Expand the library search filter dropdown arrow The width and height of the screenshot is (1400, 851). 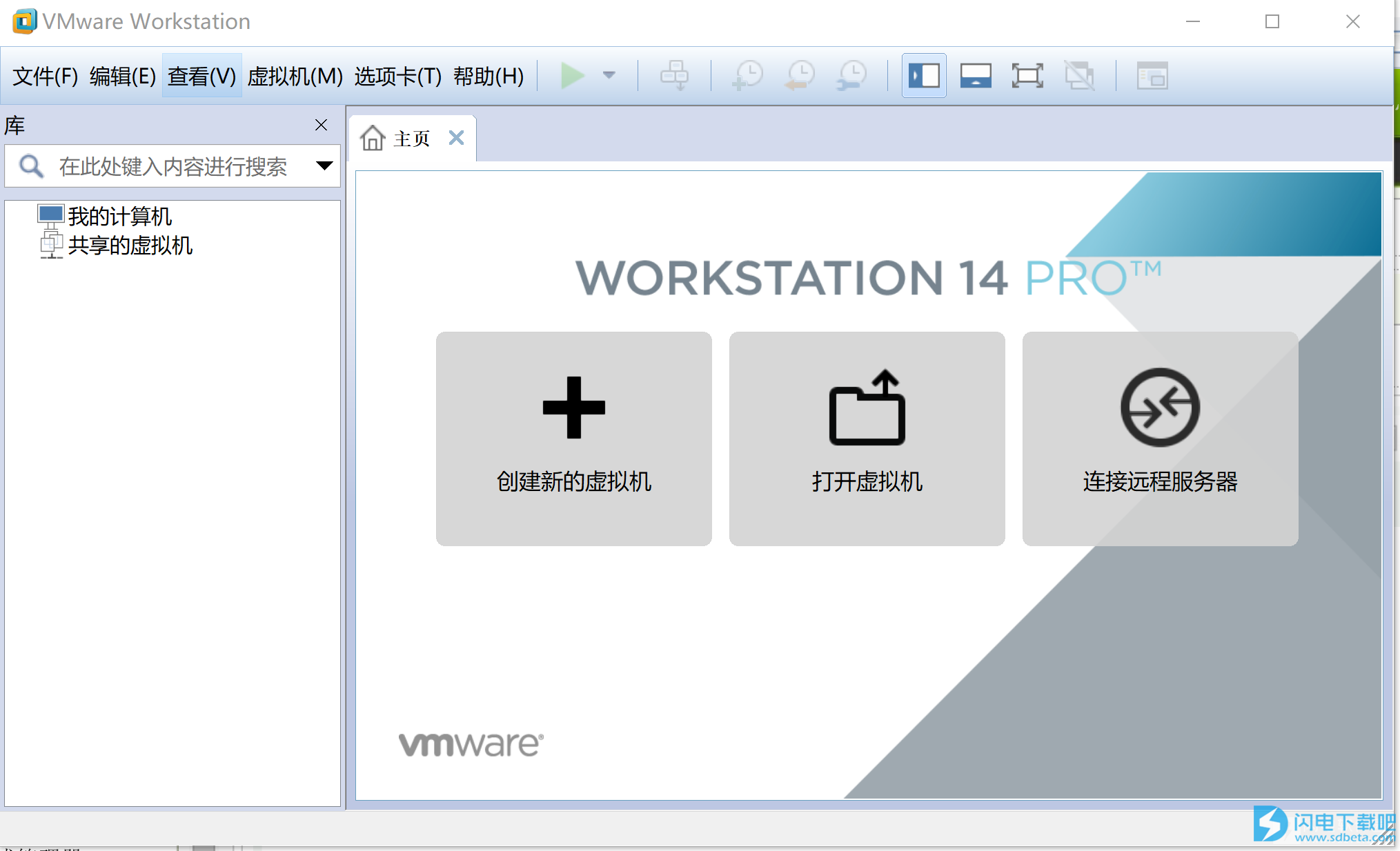324,166
